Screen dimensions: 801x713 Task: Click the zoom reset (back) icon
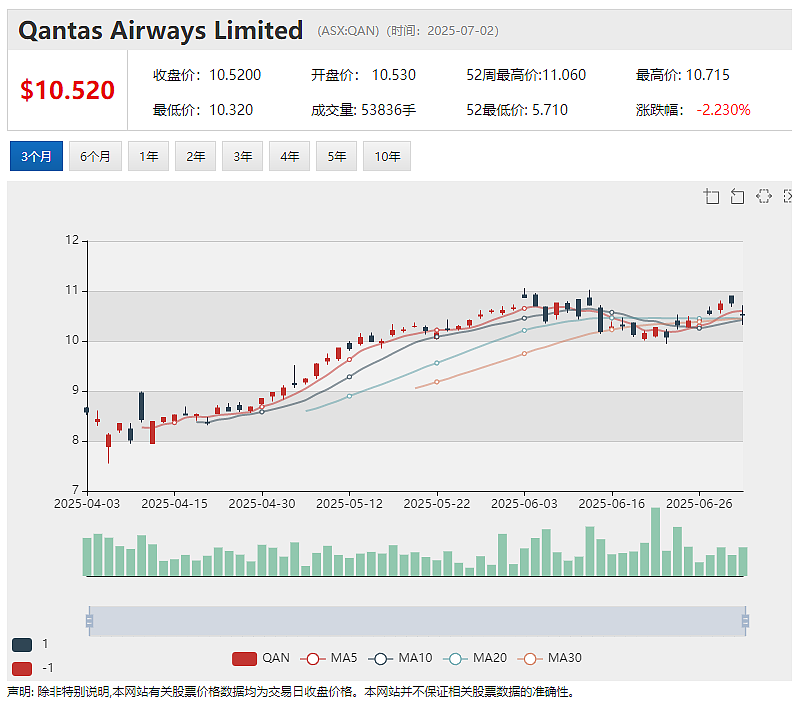pos(737,197)
